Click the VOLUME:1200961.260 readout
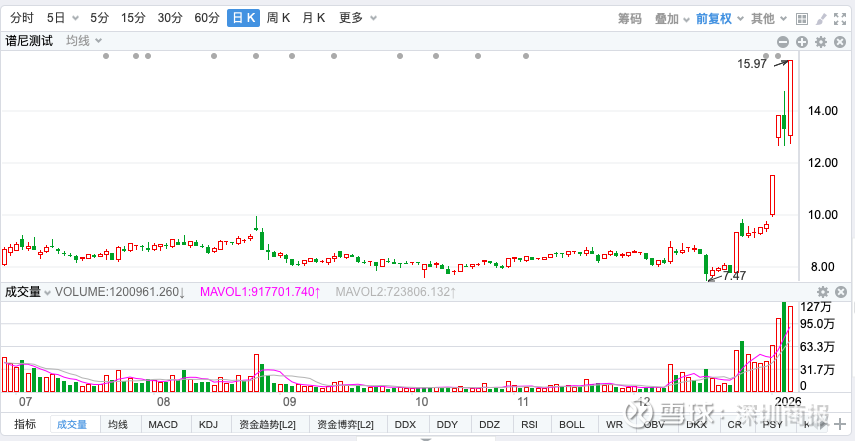This screenshot has width=855, height=441. [121, 292]
